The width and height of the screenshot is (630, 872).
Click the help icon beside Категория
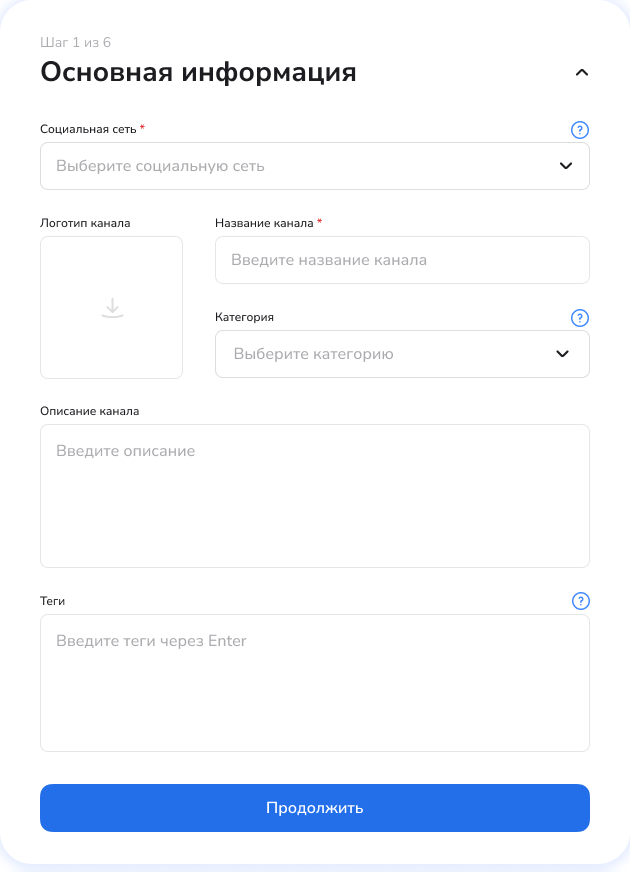pos(580,318)
